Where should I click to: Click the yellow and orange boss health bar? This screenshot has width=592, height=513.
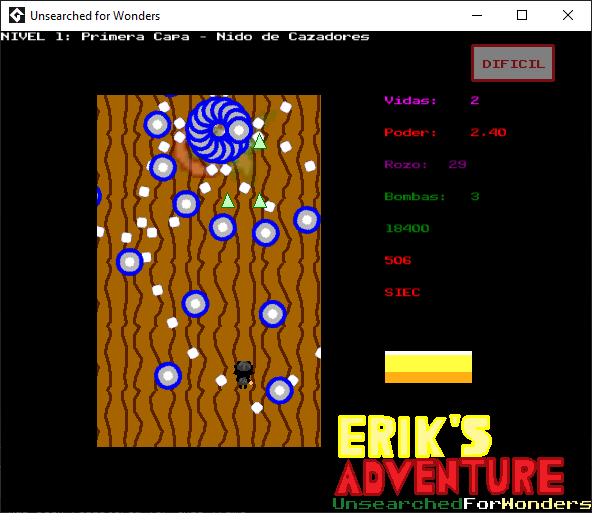pyautogui.click(x=428, y=367)
